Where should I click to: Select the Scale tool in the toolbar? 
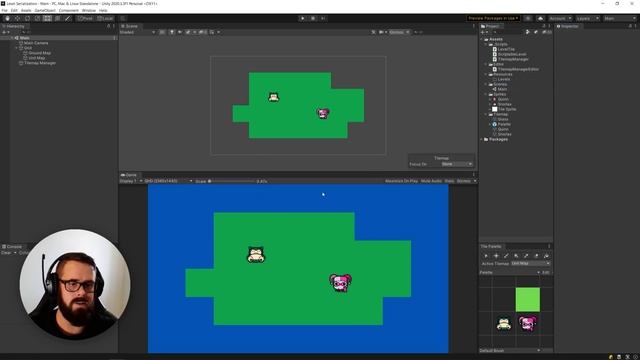click(38, 18)
